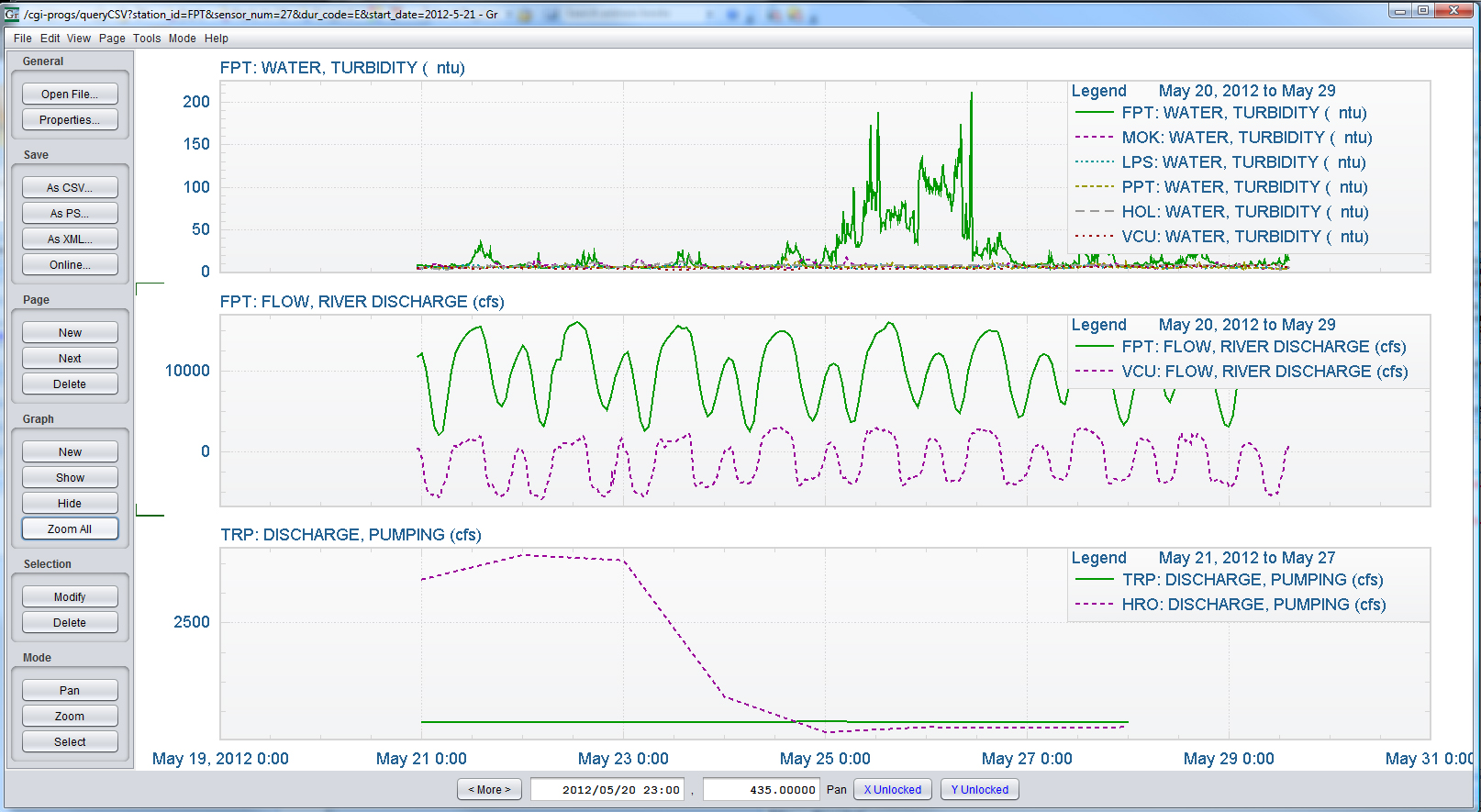The width and height of the screenshot is (1481, 812).
Task: Select HOL: WATER, TURBIDITY legend entry
Action: pos(1245,212)
